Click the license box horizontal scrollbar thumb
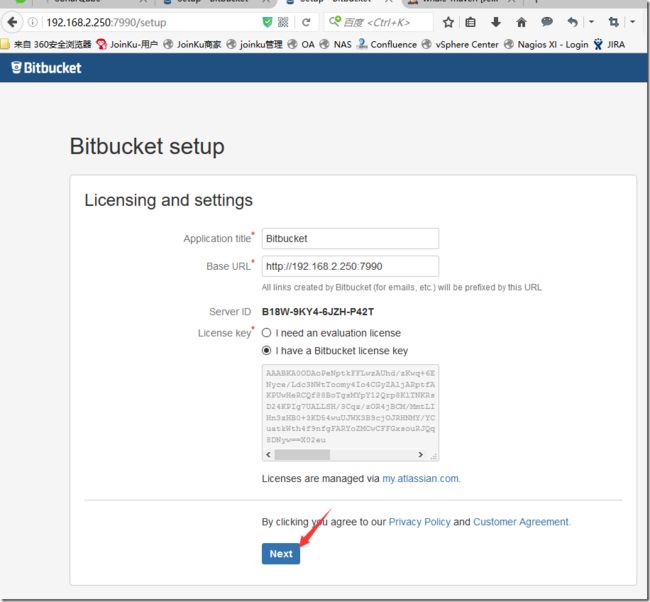The height and width of the screenshot is (602, 650). pyautogui.click(x=302, y=455)
